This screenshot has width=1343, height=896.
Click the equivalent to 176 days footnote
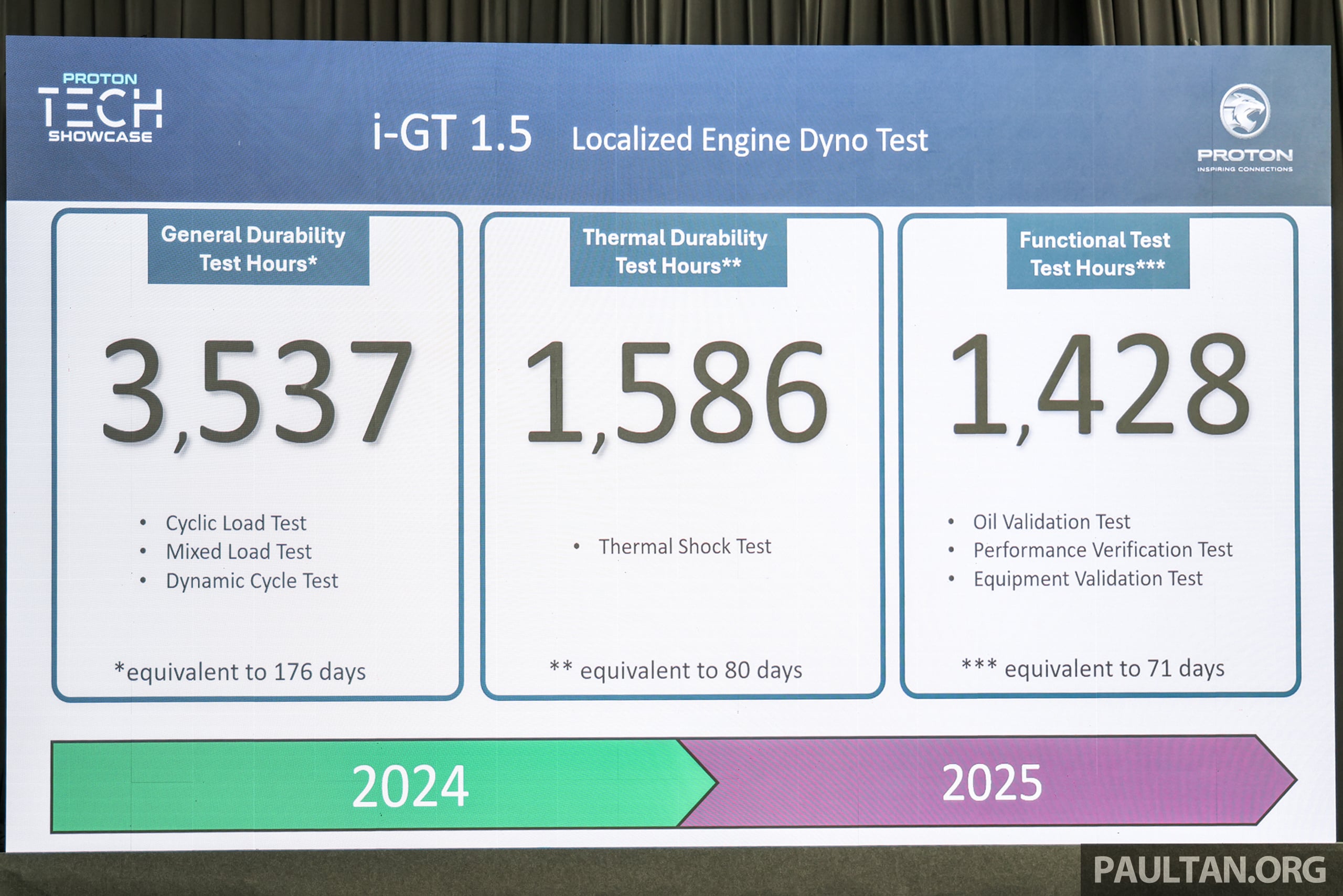[240, 671]
